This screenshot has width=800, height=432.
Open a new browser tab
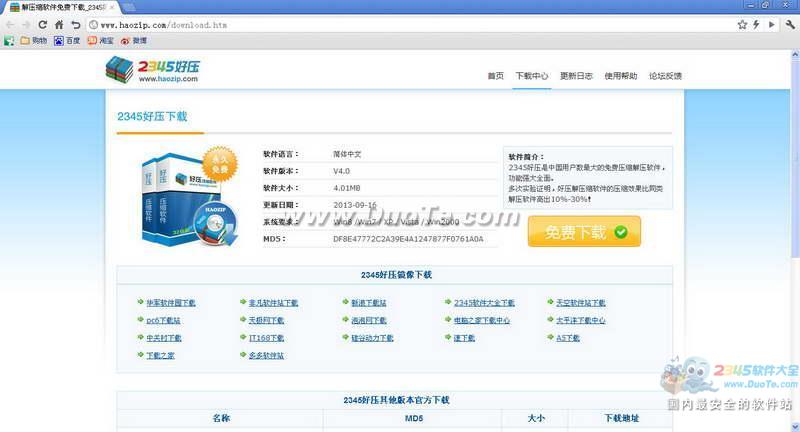click(128, 7)
